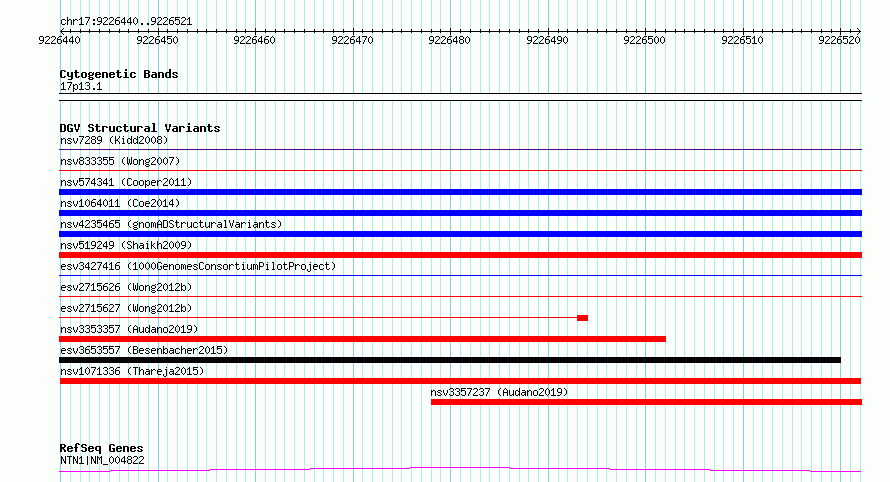Click the red bar under nsv3357237
The width and height of the screenshot is (890, 482).
(x=646, y=402)
